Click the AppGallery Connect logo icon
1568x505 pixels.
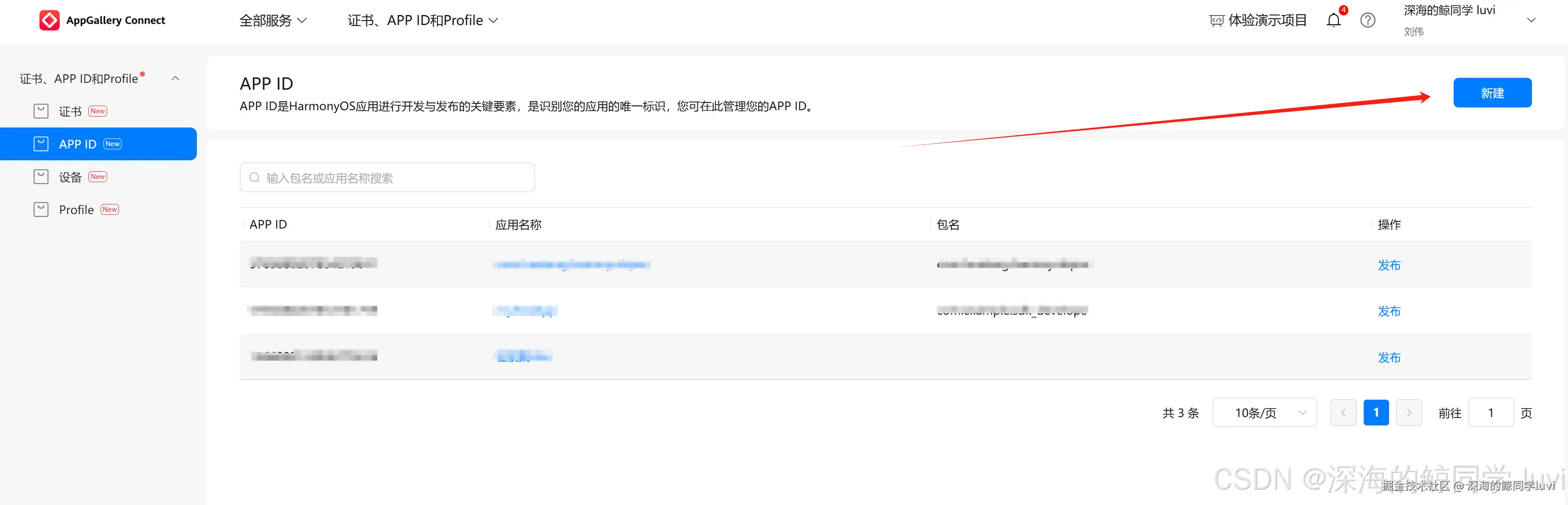[49, 20]
